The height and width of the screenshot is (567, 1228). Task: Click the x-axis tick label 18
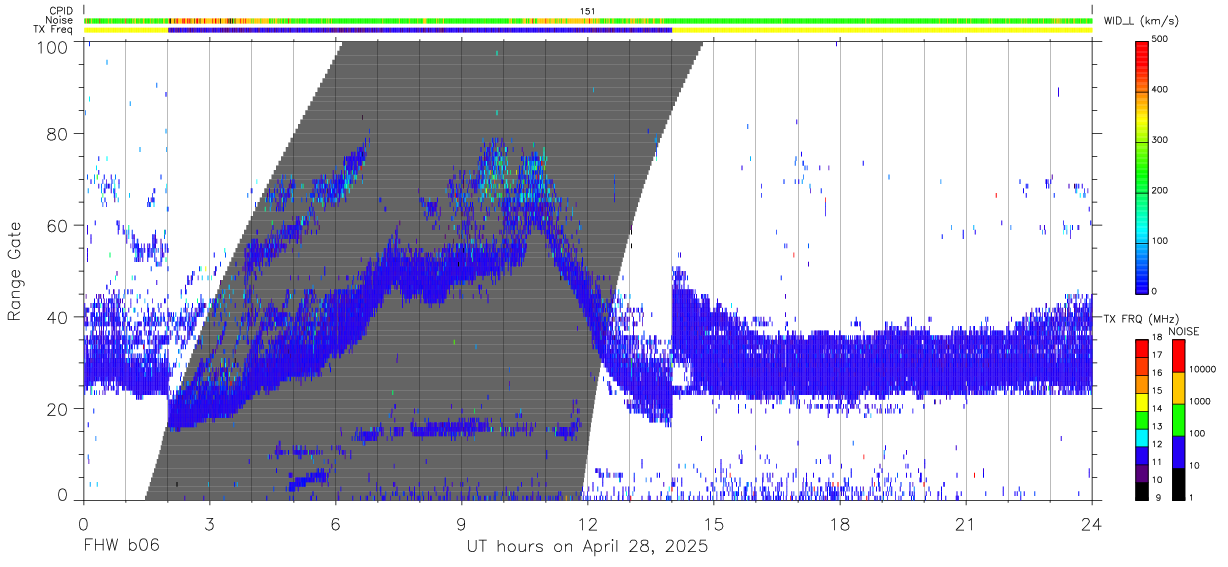pyautogui.click(x=839, y=523)
